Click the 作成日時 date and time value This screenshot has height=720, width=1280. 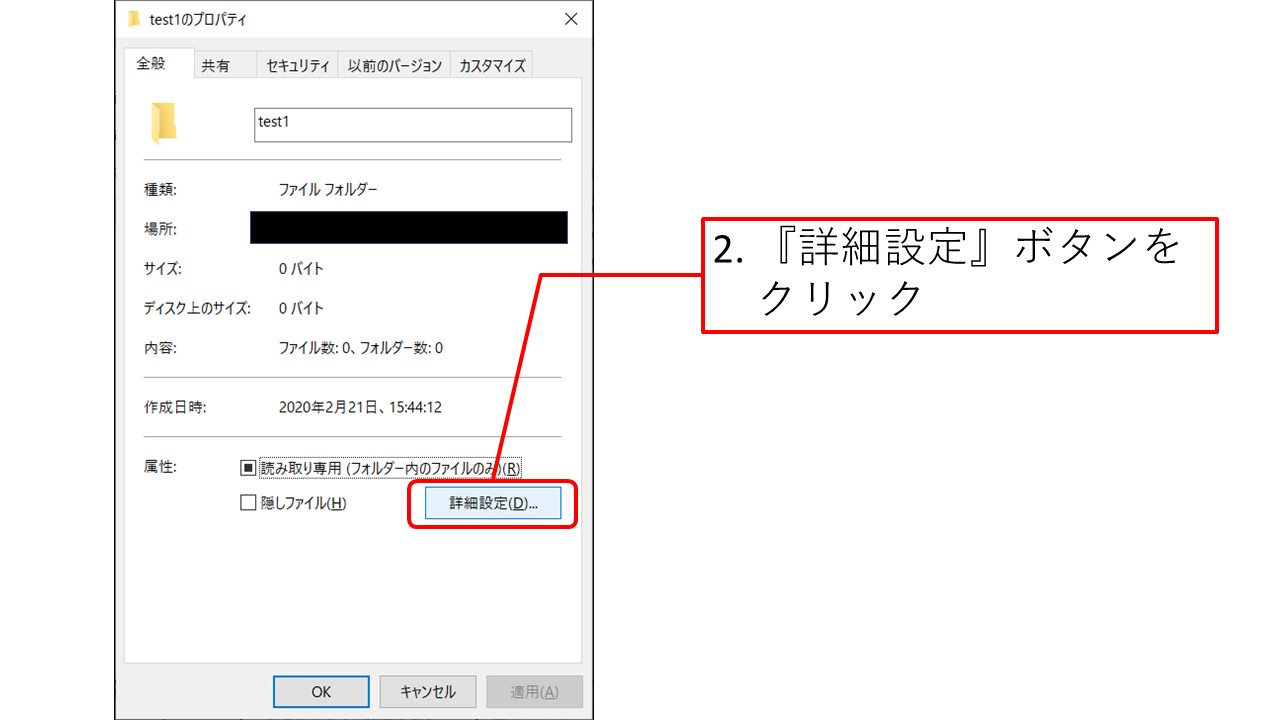(x=360, y=408)
